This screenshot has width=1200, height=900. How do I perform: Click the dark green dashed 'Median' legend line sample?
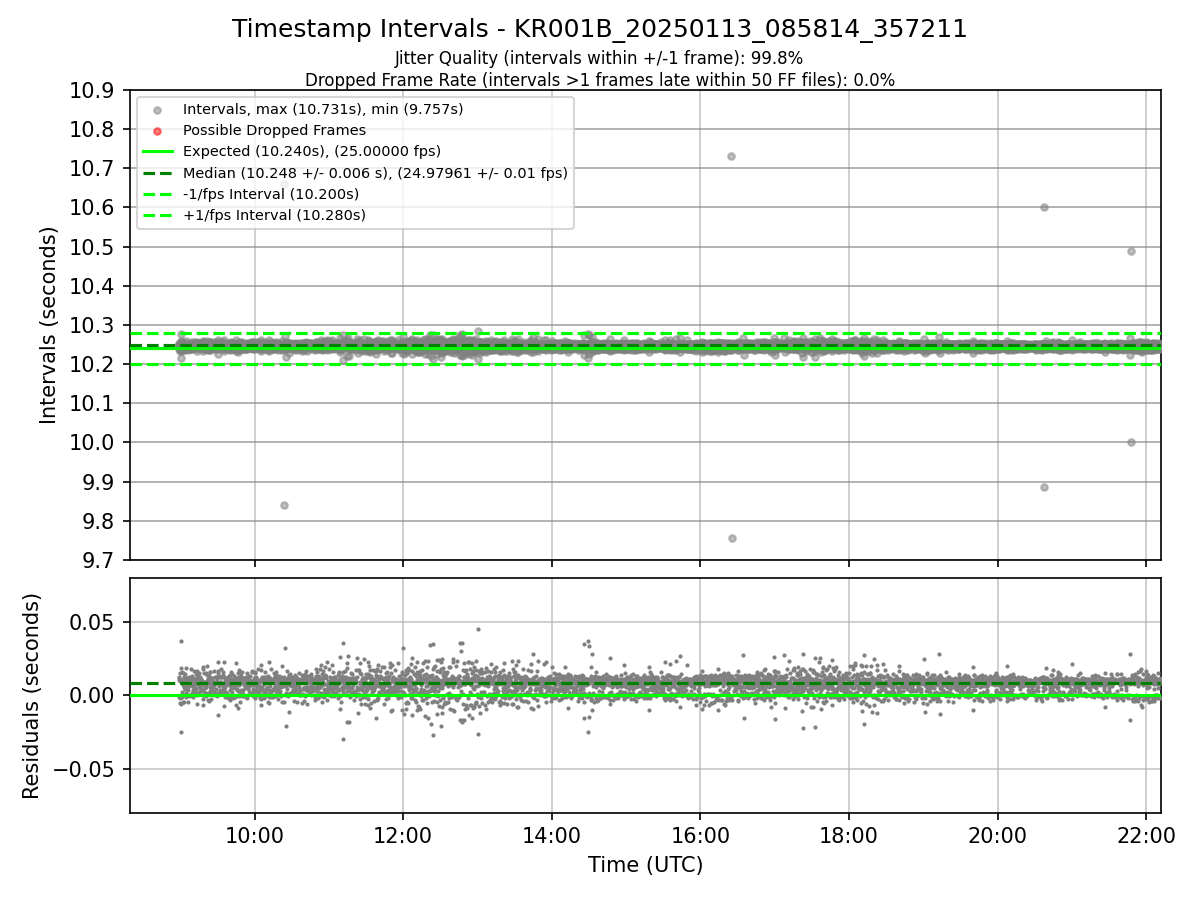[157, 173]
